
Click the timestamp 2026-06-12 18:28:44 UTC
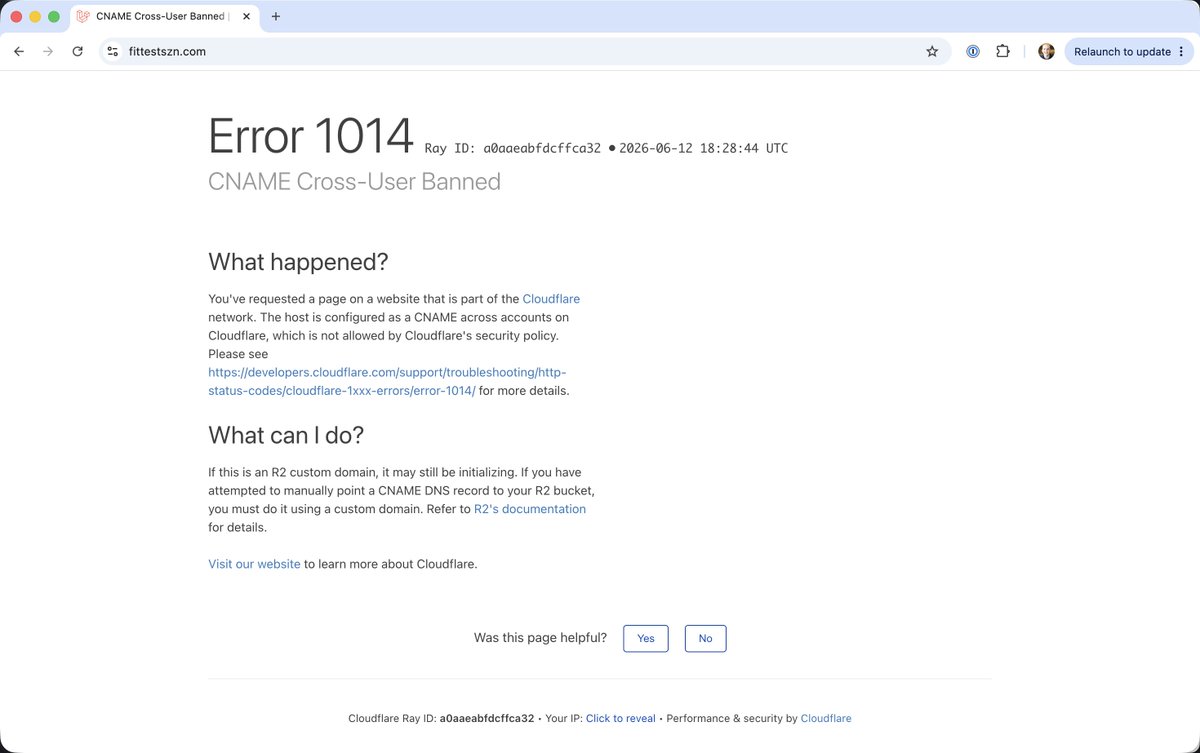click(x=704, y=148)
